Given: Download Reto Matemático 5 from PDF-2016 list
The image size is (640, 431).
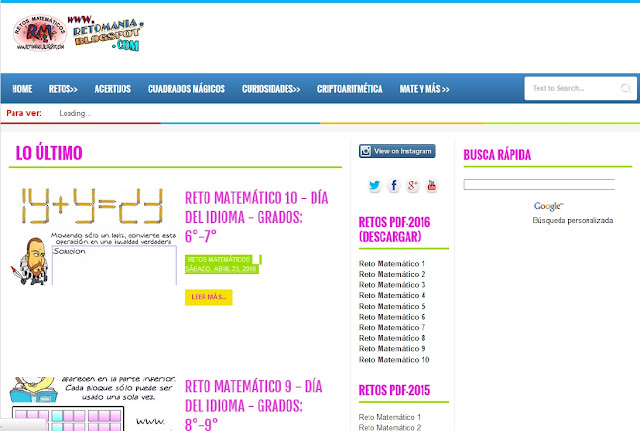Looking at the screenshot, I should coord(392,306).
